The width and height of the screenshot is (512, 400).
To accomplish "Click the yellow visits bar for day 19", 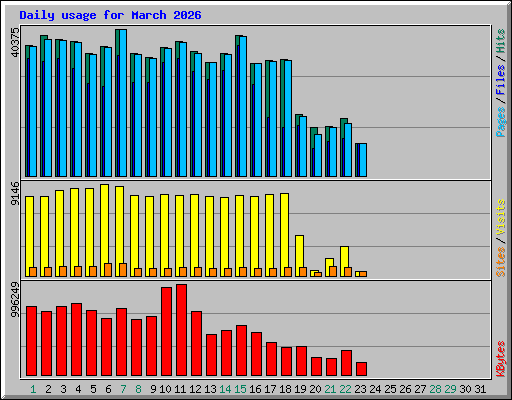I will (299, 256).
